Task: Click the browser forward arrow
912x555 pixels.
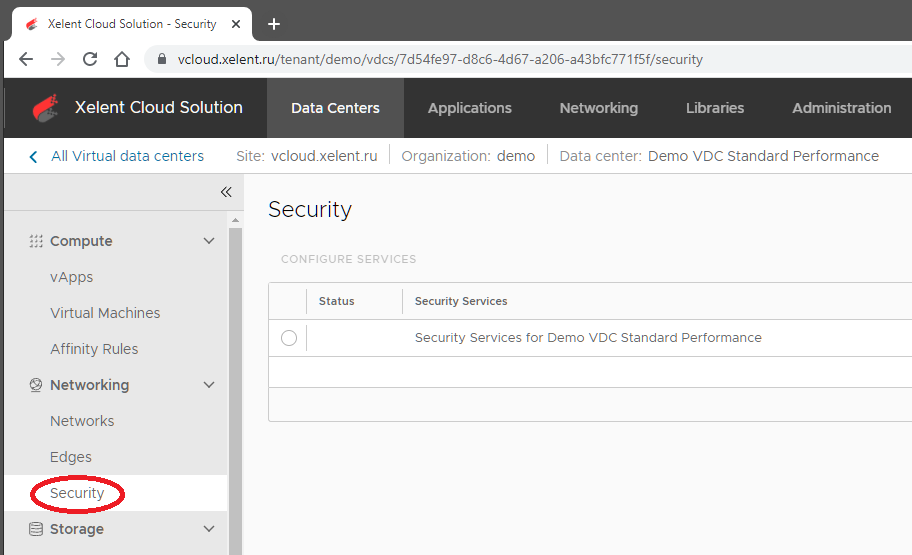Action: [58, 59]
